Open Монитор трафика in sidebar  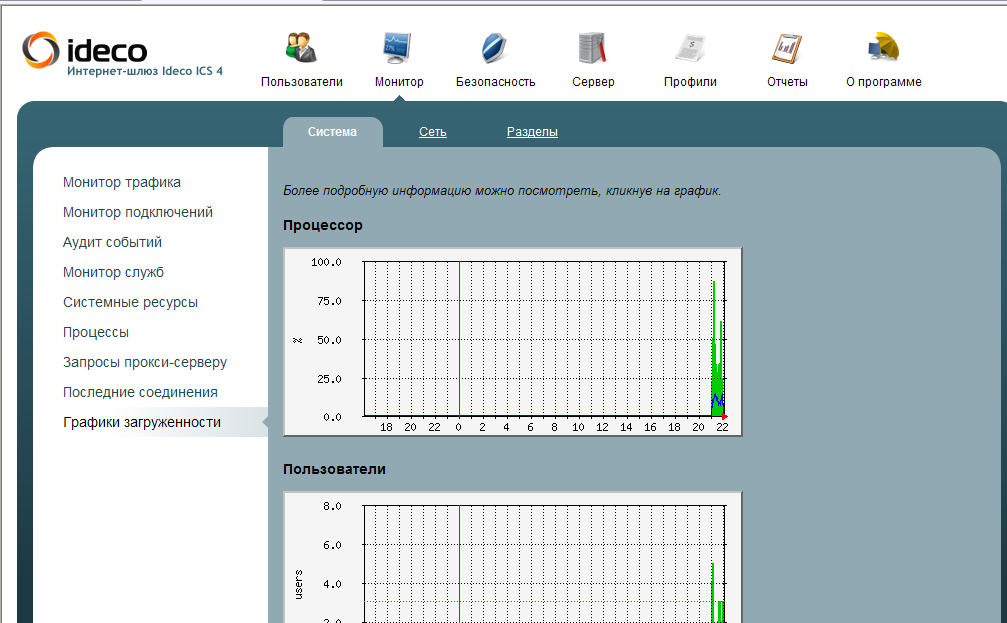tap(122, 182)
